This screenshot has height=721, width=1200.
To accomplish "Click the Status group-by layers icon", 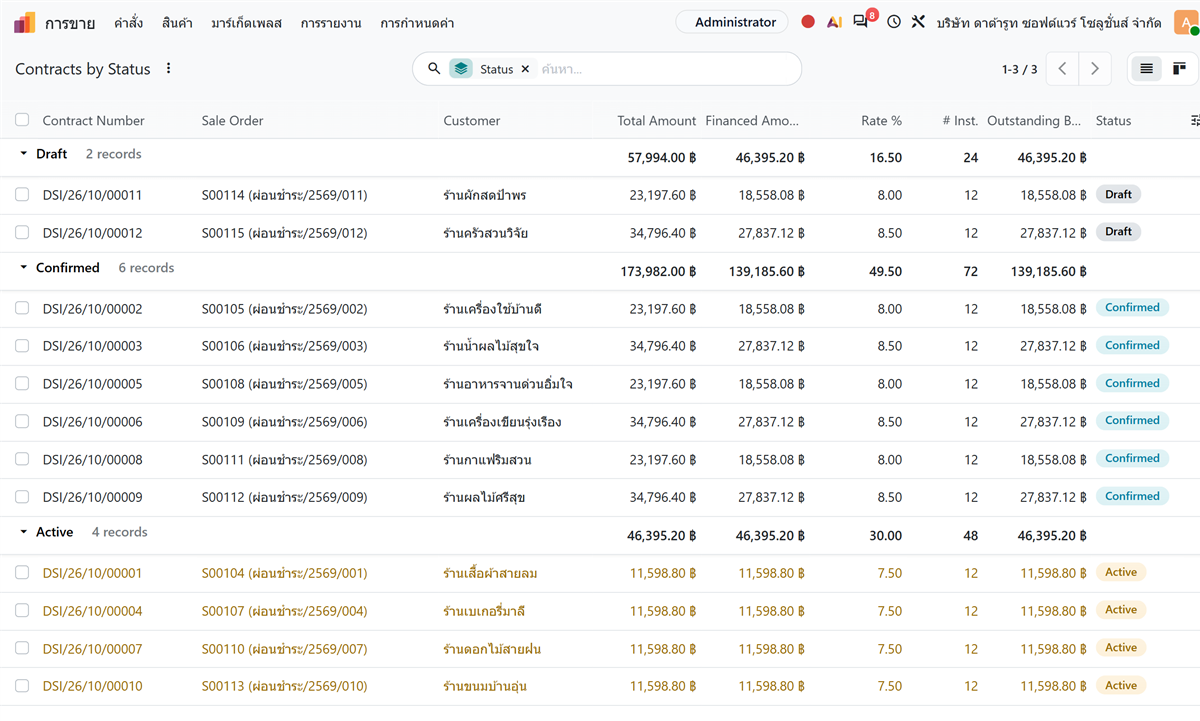I will click(x=461, y=69).
